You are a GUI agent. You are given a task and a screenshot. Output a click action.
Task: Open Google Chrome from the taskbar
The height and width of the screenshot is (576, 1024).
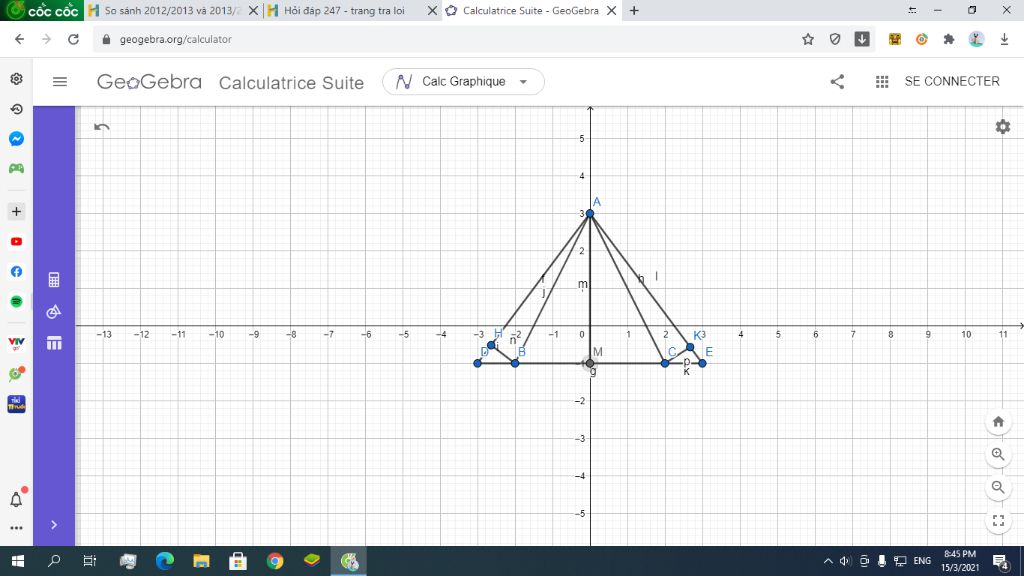[275, 561]
